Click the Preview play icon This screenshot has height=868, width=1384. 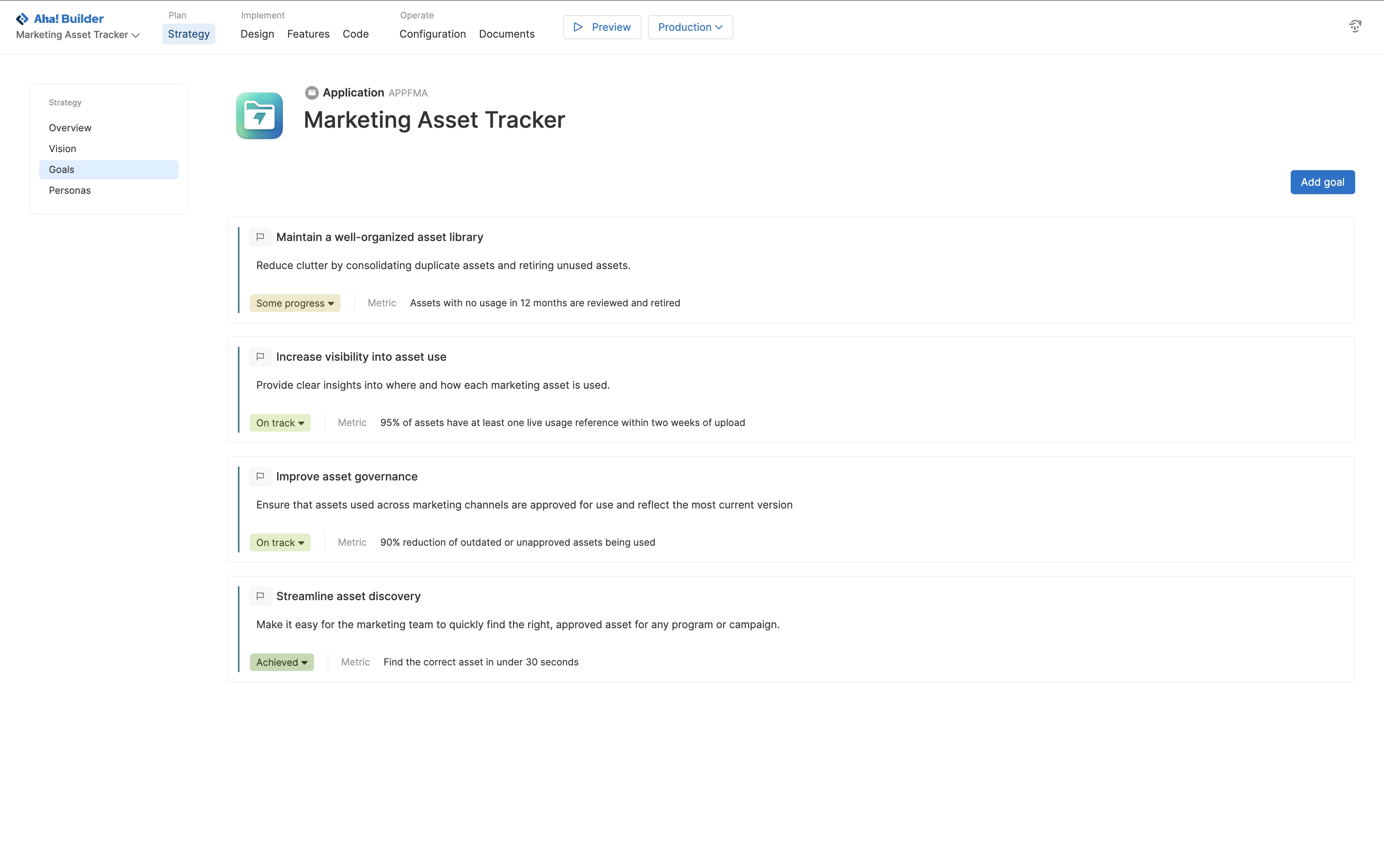(x=578, y=27)
